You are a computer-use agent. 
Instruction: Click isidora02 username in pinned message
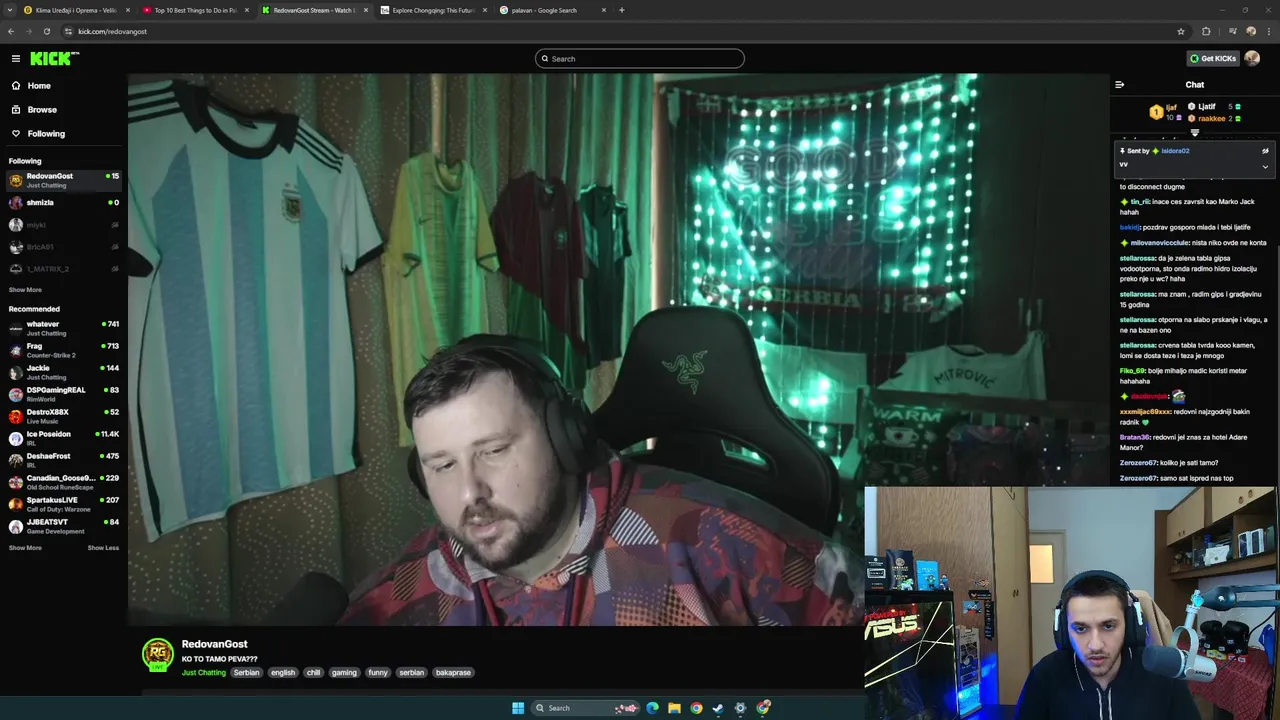[x=1175, y=151]
